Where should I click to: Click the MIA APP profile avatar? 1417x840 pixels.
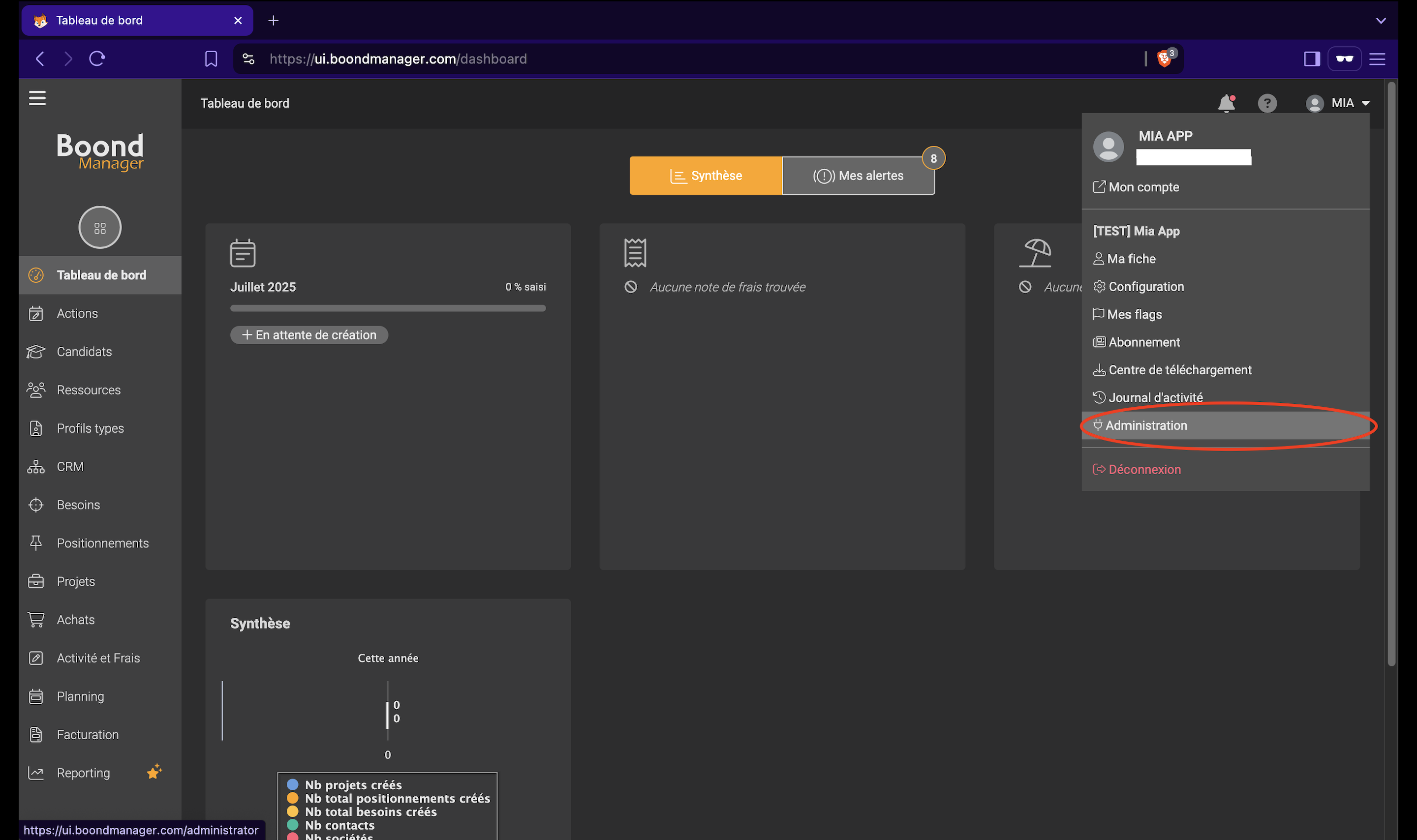[x=1108, y=147]
